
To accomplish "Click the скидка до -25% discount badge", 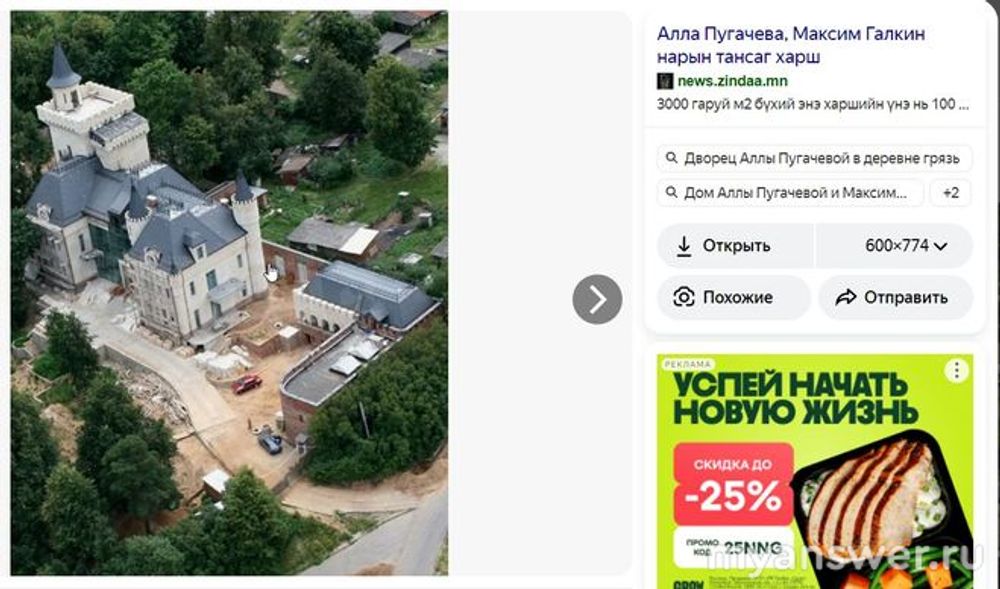I will [x=733, y=484].
